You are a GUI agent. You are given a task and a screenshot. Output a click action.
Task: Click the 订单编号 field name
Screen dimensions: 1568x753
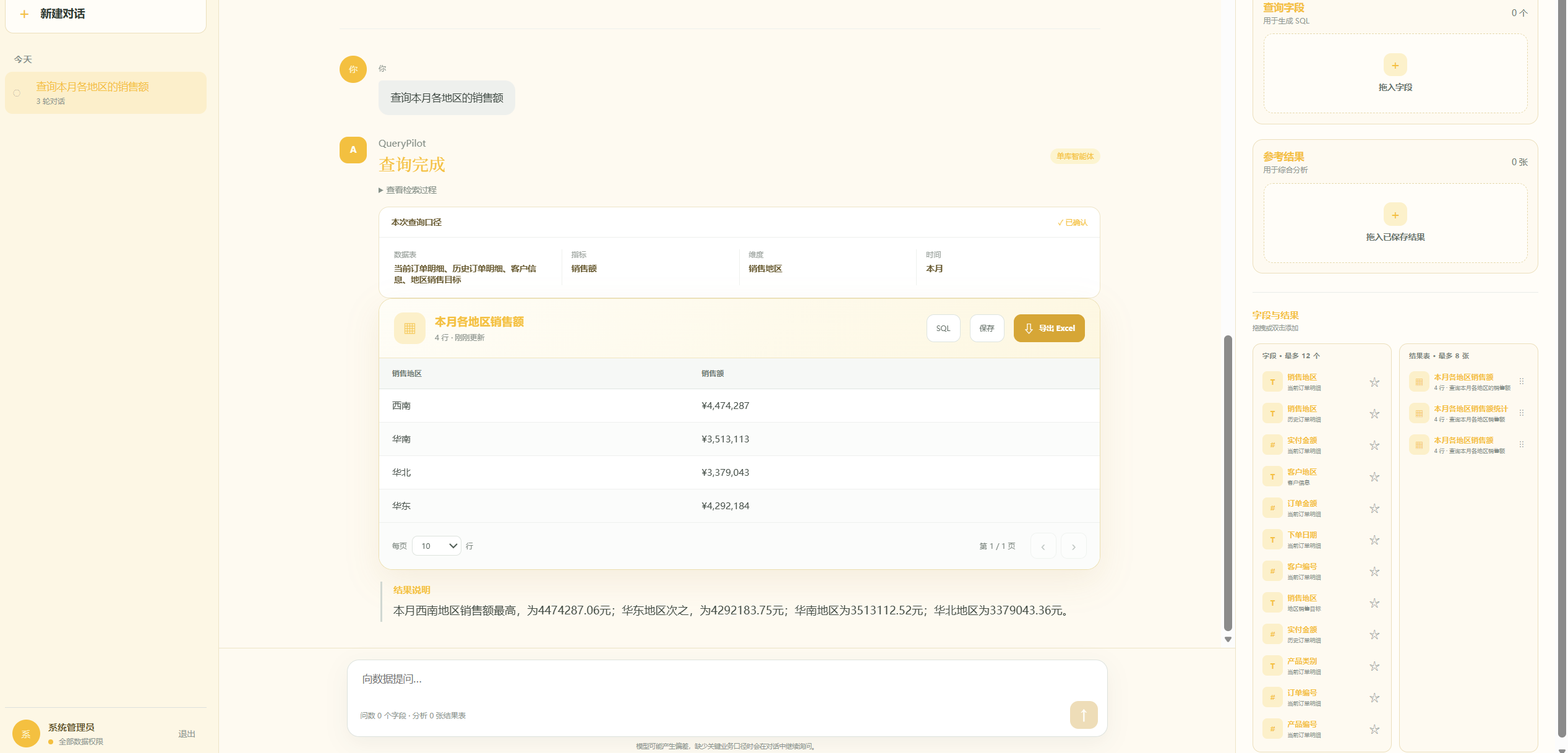pyautogui.click(x=1302, y=693)
